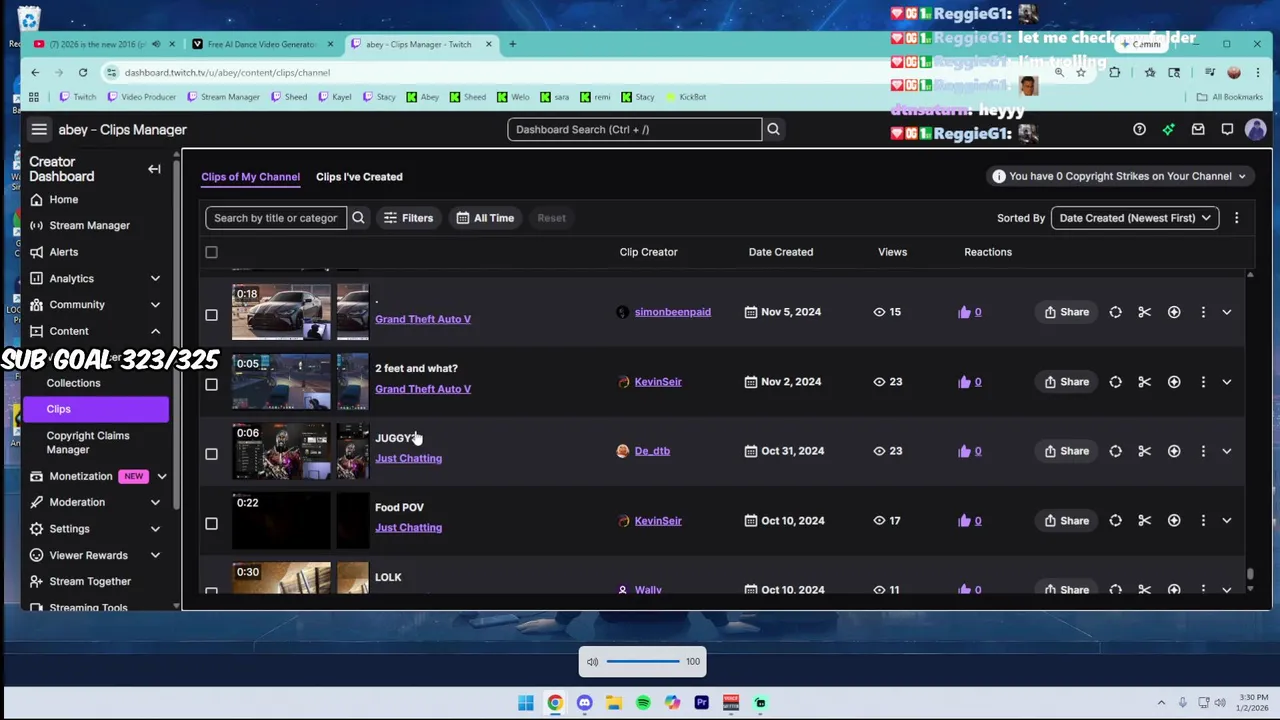The image size is (1280, 720).
Task: Open Grand Theft Auto V link for 2 feet clip
Action: click(x=423, y=389)
